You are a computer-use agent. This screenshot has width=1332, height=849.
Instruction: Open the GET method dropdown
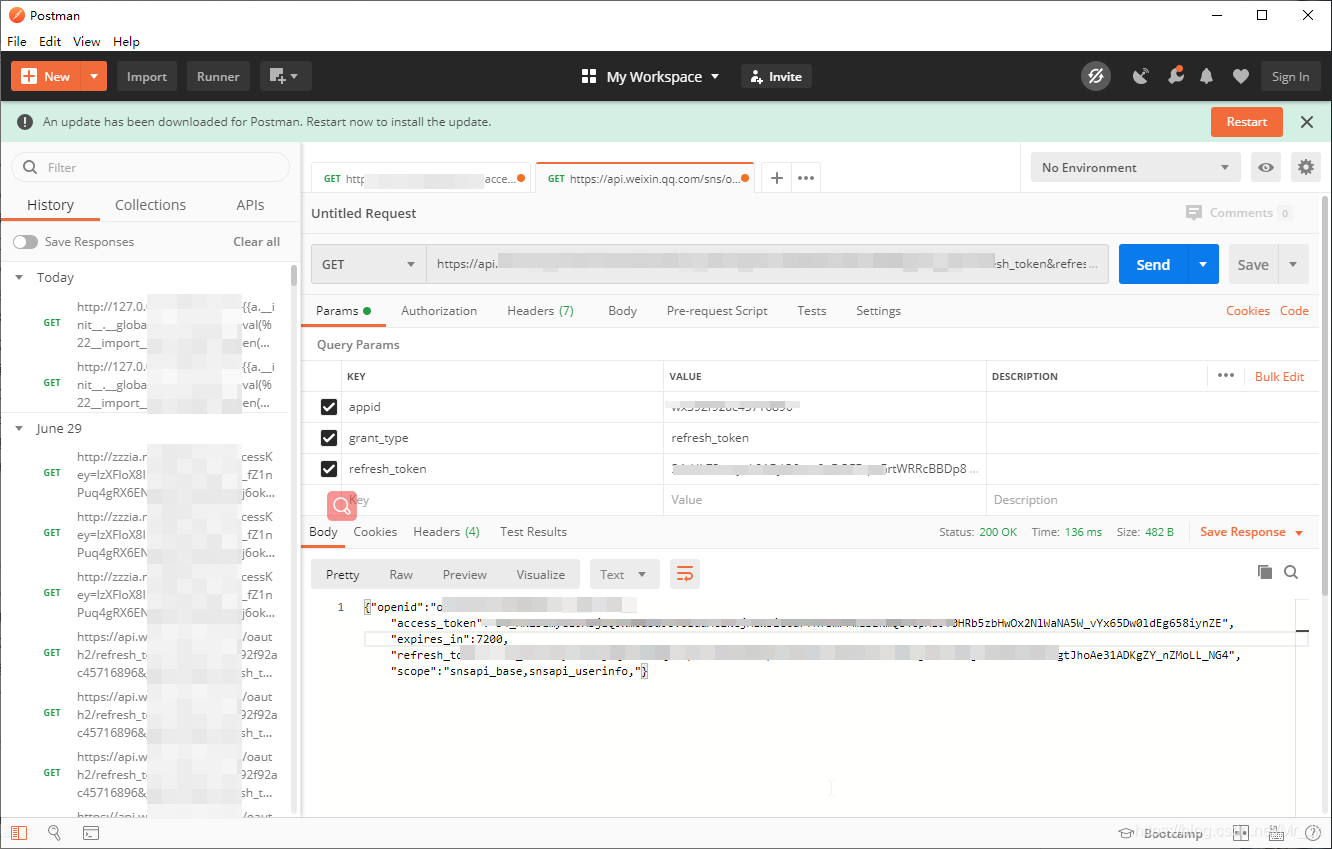(x=369, y=265)
